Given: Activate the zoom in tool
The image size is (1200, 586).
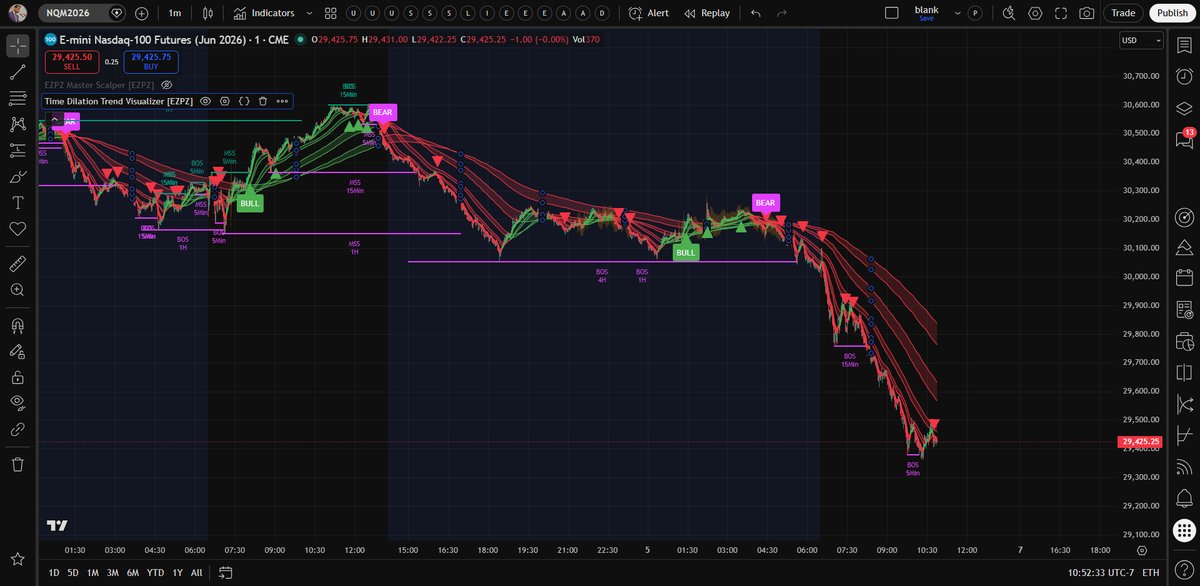Looking at the screenshot, I should pos(17,289).
